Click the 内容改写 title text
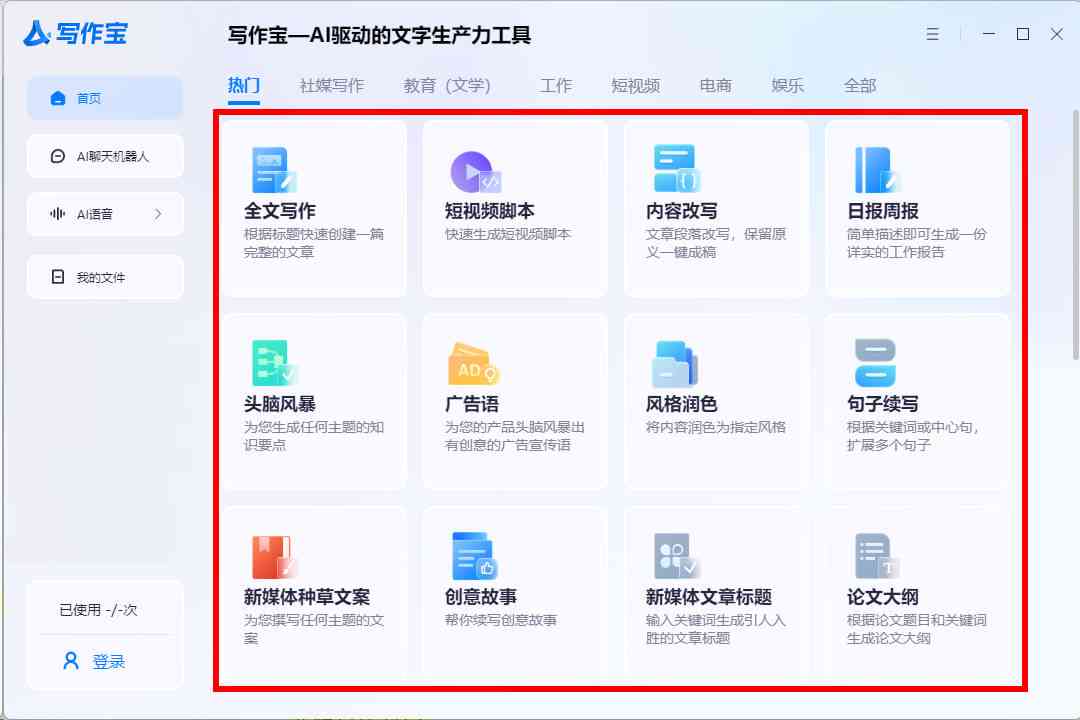The height and width of the screenshot is (720, 1080). 681,211
